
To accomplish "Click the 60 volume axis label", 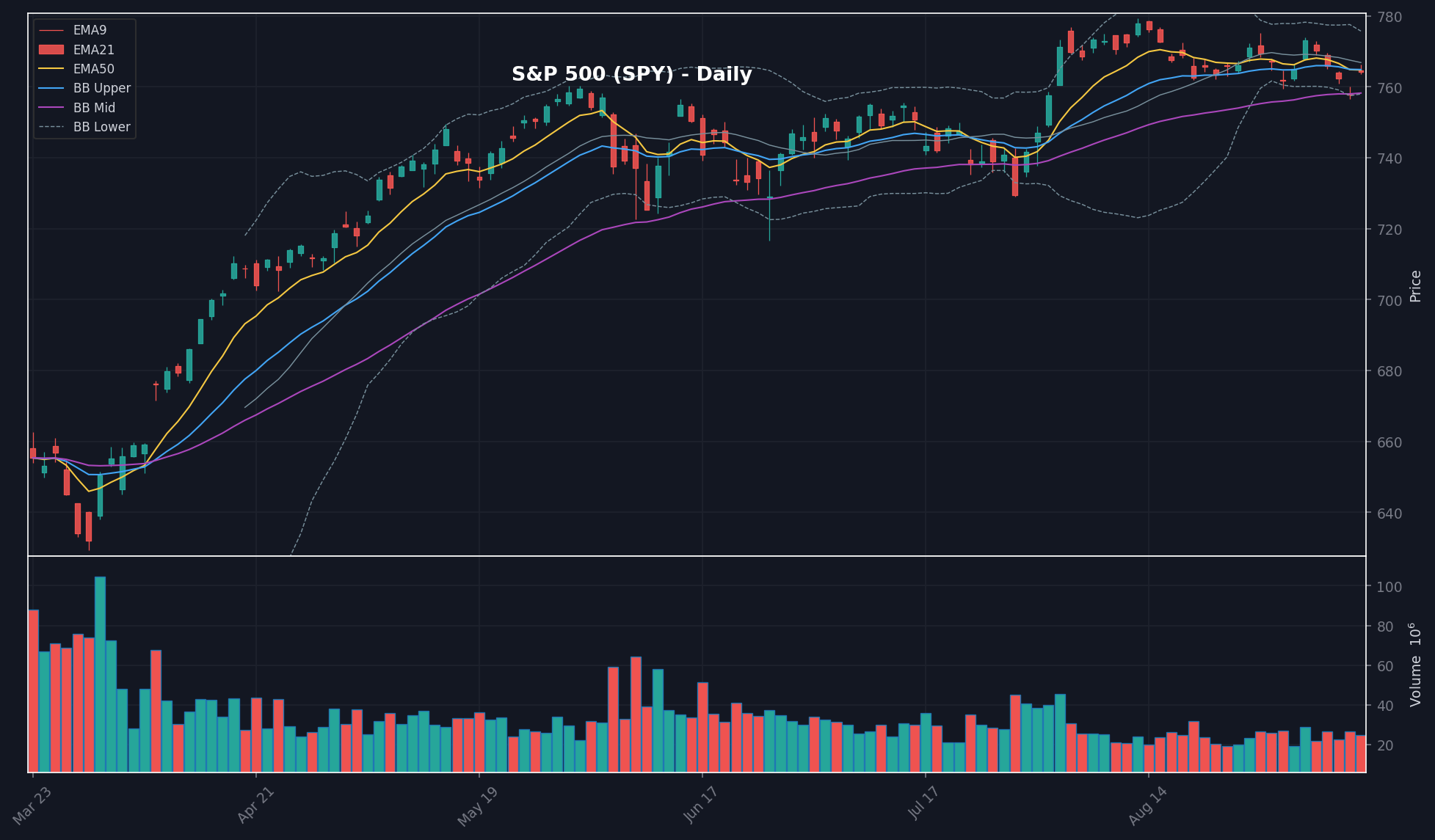I will coord(1385,667).
